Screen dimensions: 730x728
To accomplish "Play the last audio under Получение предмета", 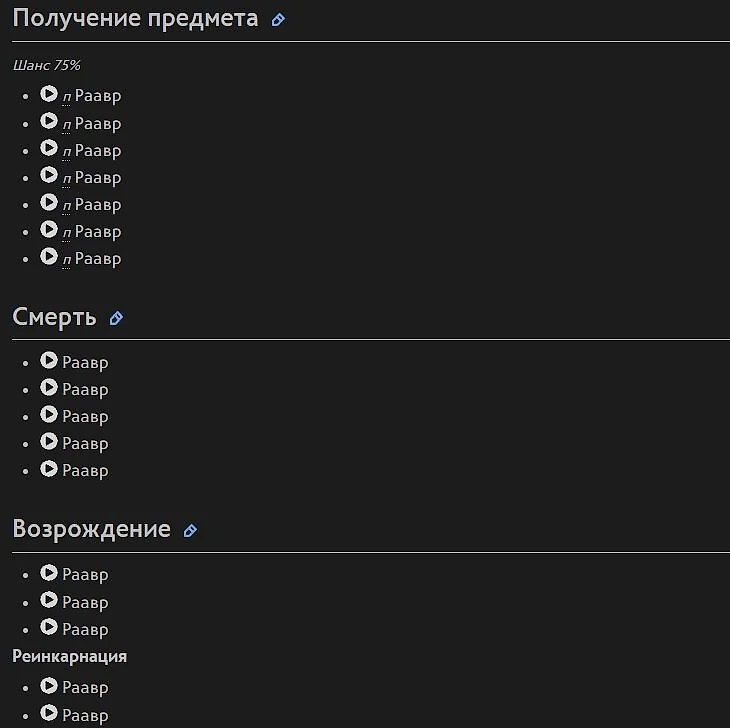I will (x=49, y=256).
